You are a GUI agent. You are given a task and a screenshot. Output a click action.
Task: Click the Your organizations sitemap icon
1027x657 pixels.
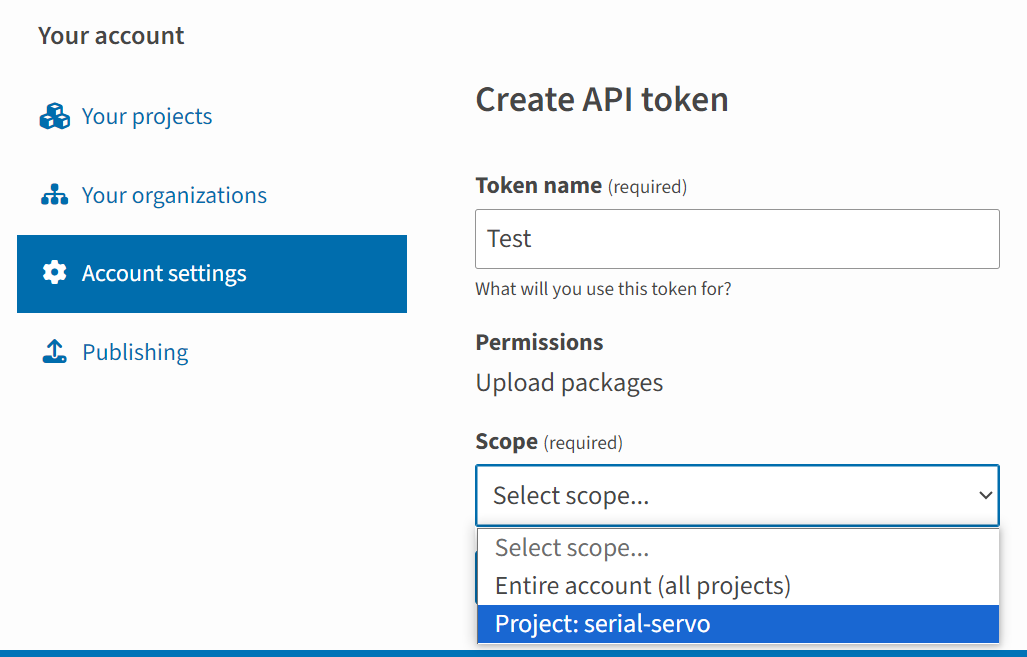[54, 195]
